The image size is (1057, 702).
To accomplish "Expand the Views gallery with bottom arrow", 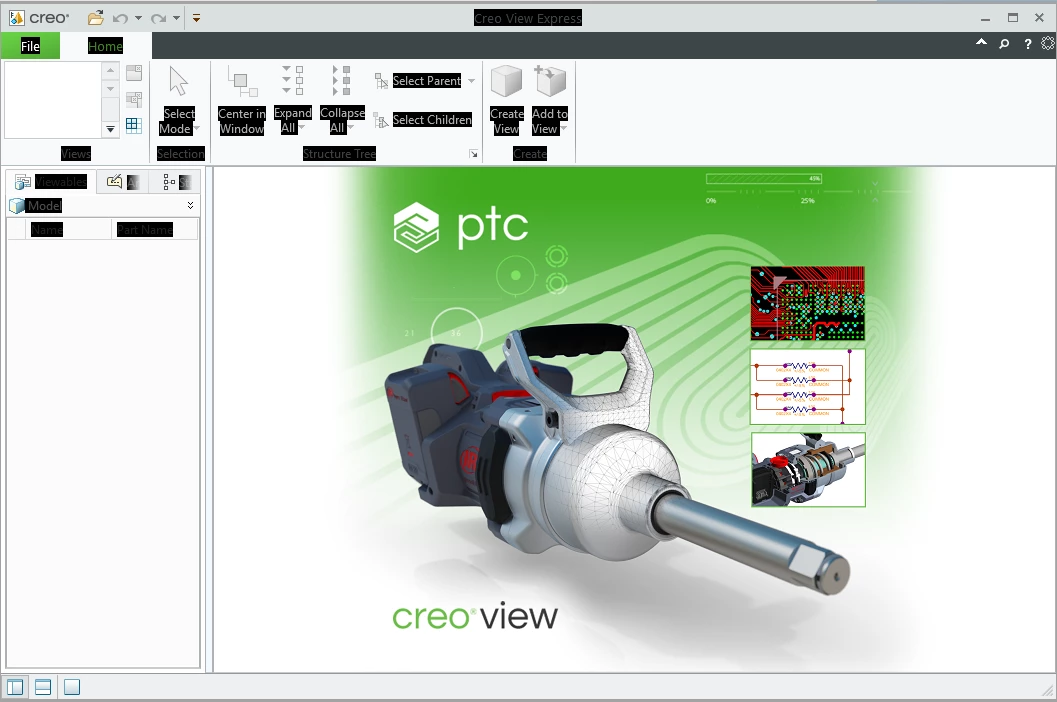I will (111, 129).
